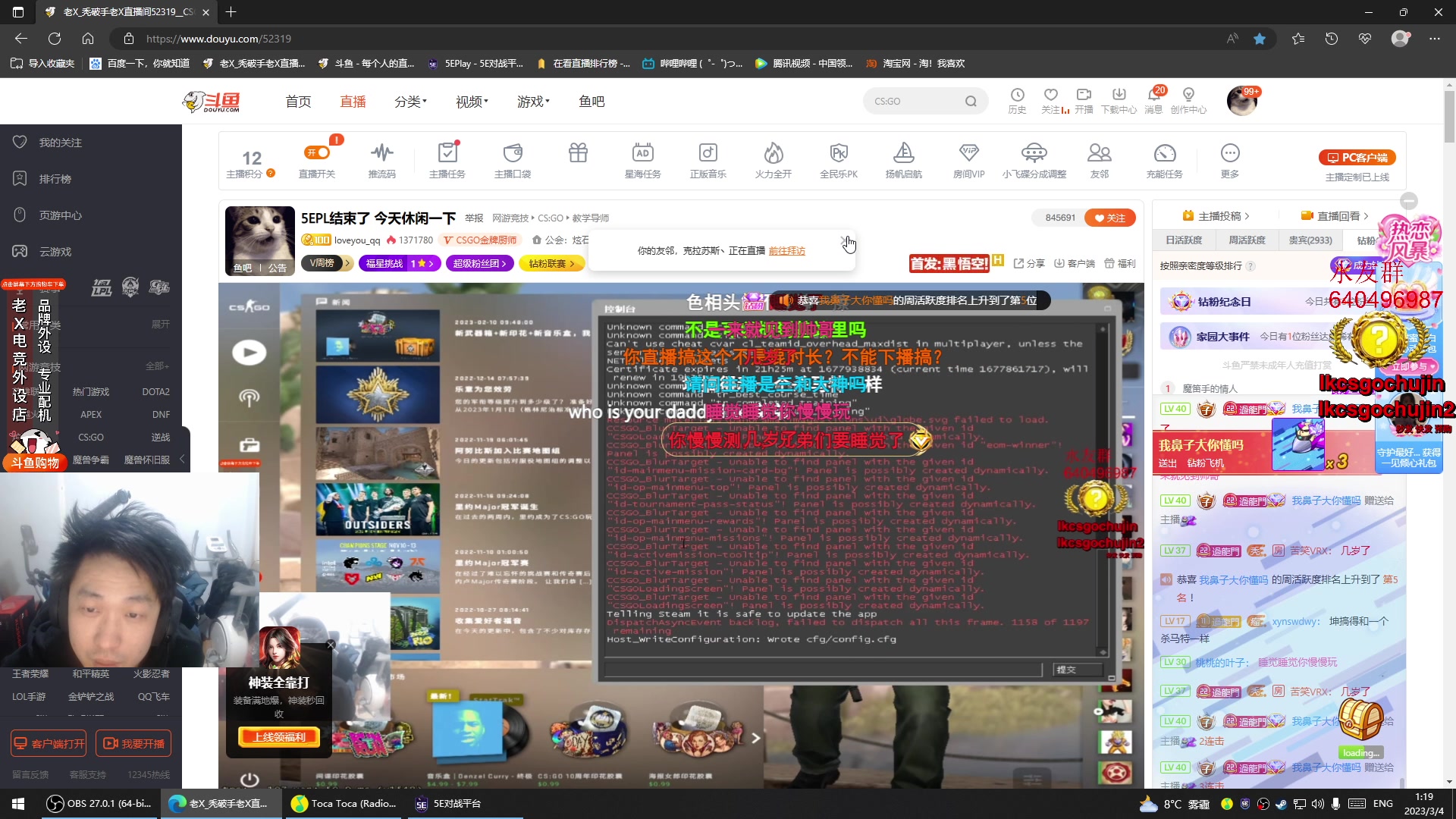Viewport: 1456px width, 819px height.
Task: Switch to 周活跃度 tab
Action: point(1247,240)
